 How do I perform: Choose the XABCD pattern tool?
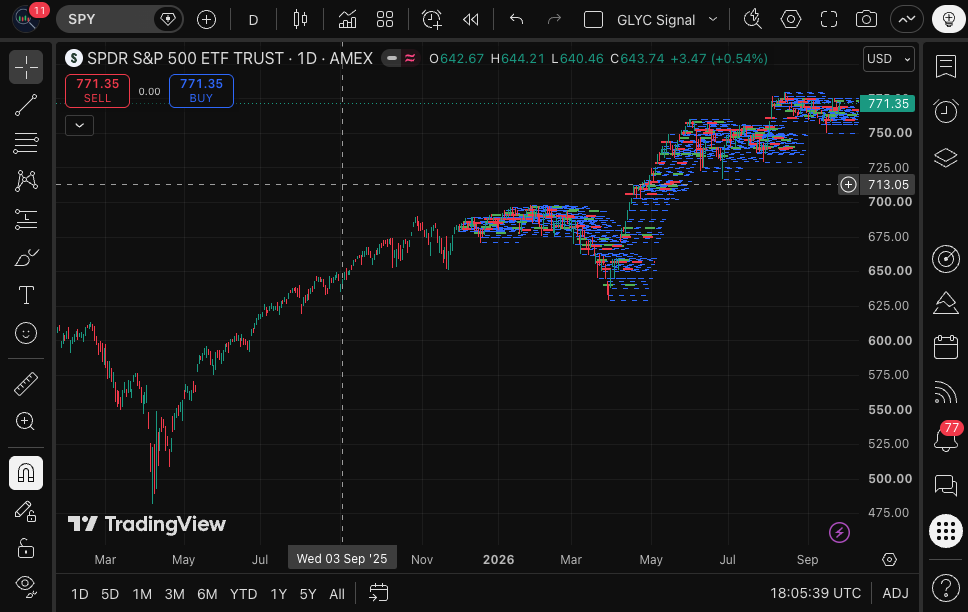coord(26,181)
